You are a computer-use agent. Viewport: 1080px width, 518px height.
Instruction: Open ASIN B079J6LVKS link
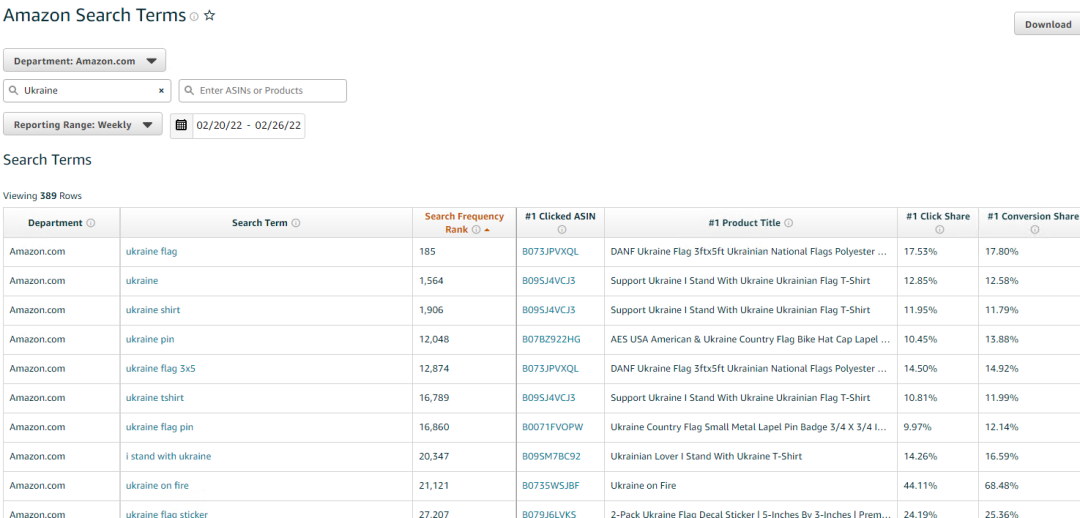pos(549,514)
